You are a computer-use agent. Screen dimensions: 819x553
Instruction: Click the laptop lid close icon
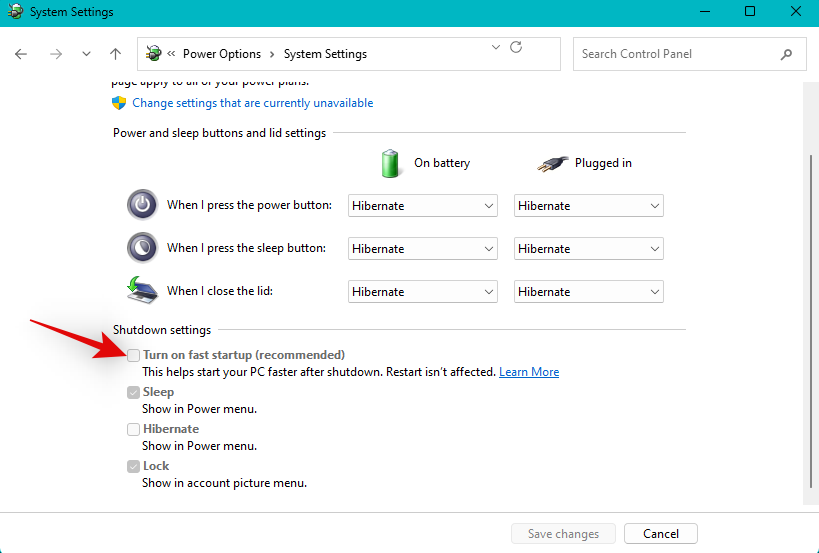[x=142, y=290]
